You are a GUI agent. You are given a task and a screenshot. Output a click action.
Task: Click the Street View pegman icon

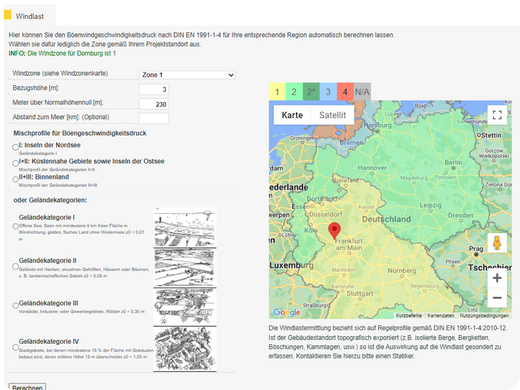[497, 243]
